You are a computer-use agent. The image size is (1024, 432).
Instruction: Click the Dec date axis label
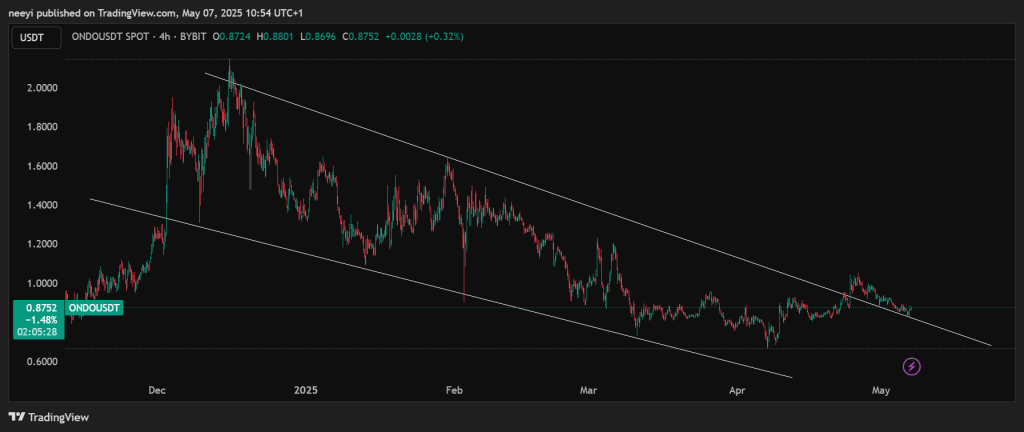157,390
